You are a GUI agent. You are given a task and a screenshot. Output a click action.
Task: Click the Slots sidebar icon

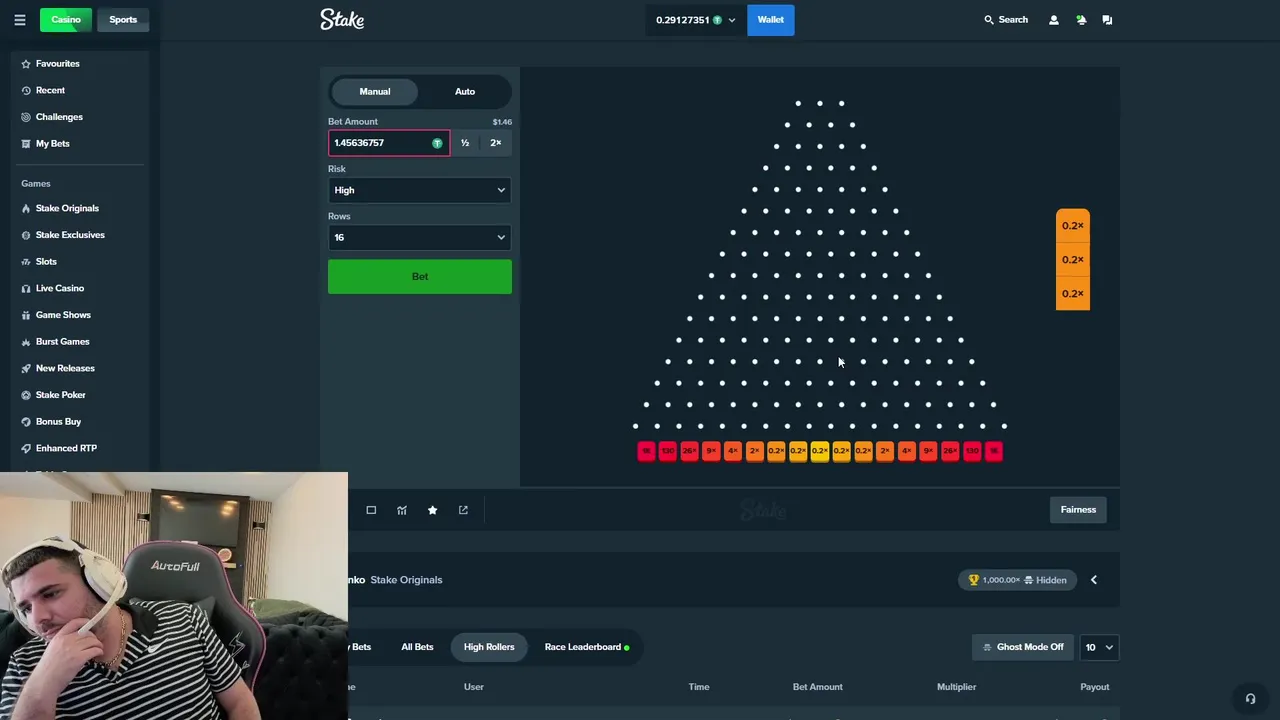pyautogui.click(x=26, y=262)
